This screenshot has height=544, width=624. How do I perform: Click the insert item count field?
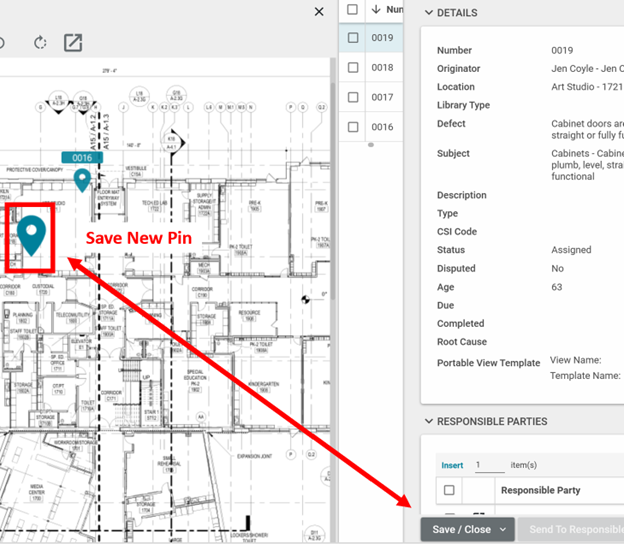pyautogui.click(x=489, y=465)
